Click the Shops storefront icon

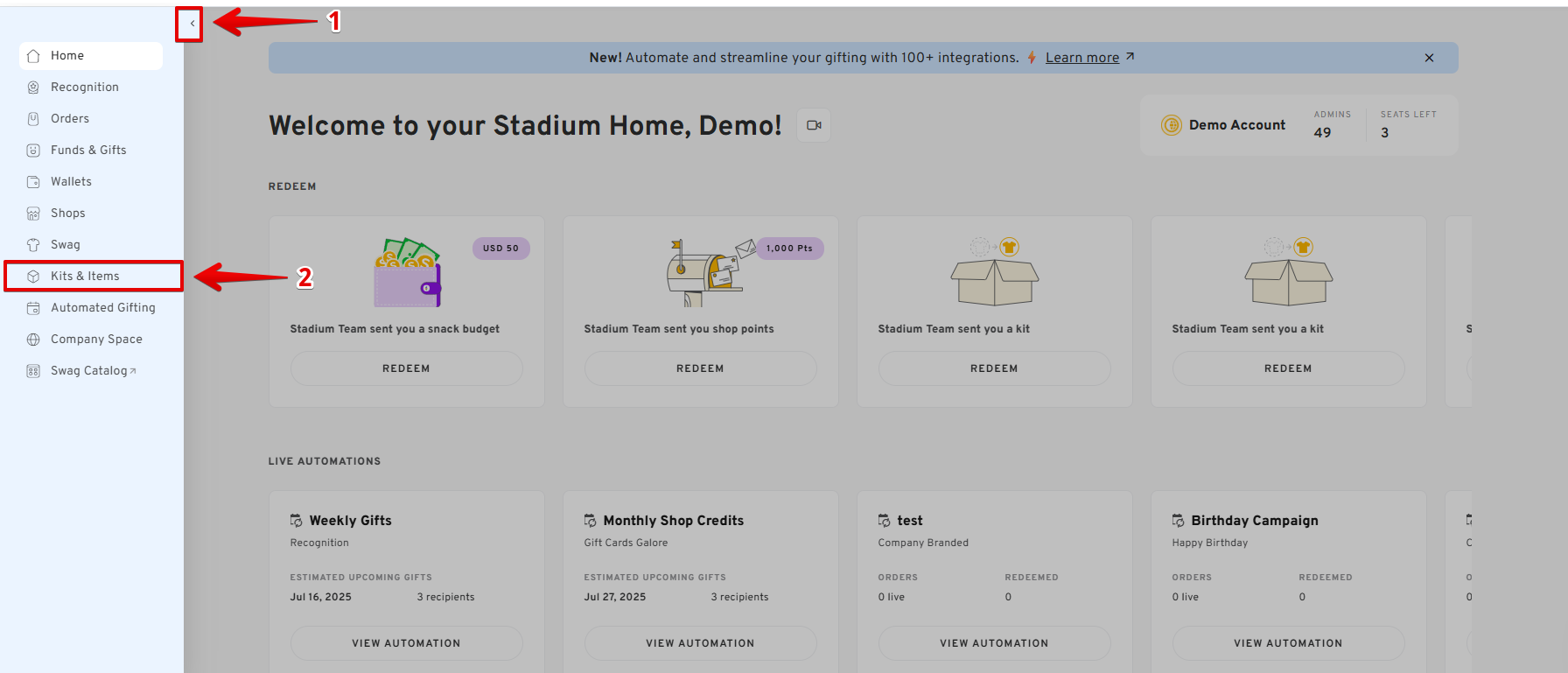tap(33, 214)
